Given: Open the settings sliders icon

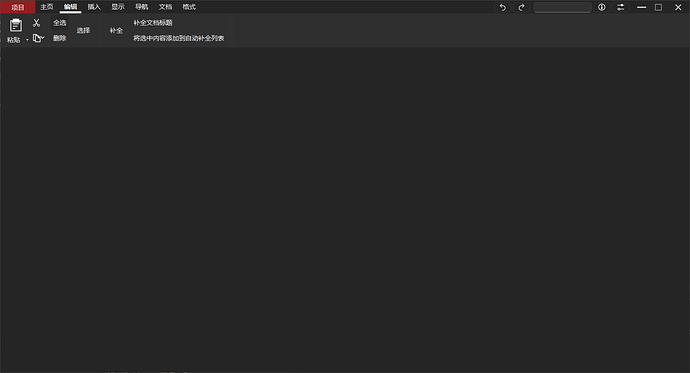Looking at the screenshot, I should click(620, 7).
